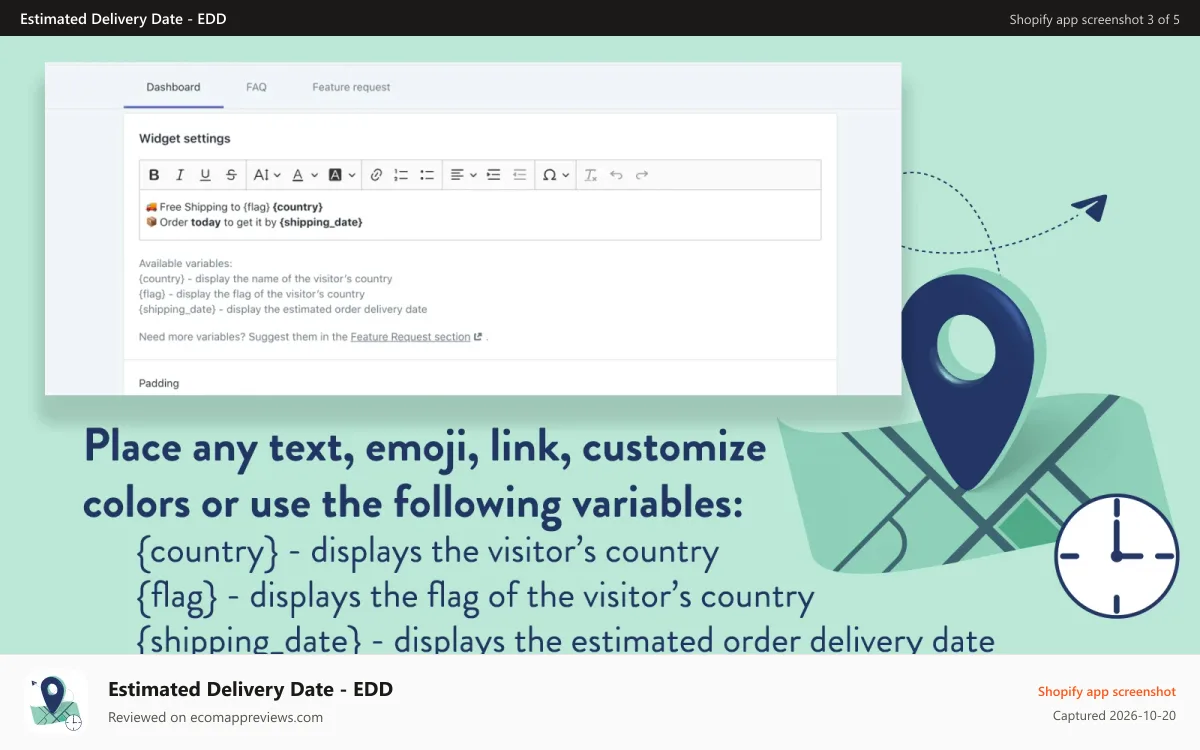
Task: Click the 'Available variables:' label
Action: [x=185, y=264]
